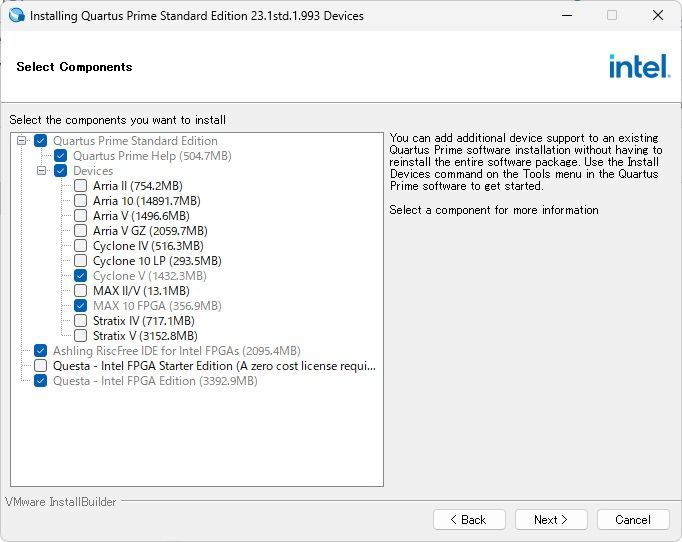Viewport: 682px width, 542px height.
Task: Select the Cyclone IV (516.3MB) label
Action: pos(148,246)
